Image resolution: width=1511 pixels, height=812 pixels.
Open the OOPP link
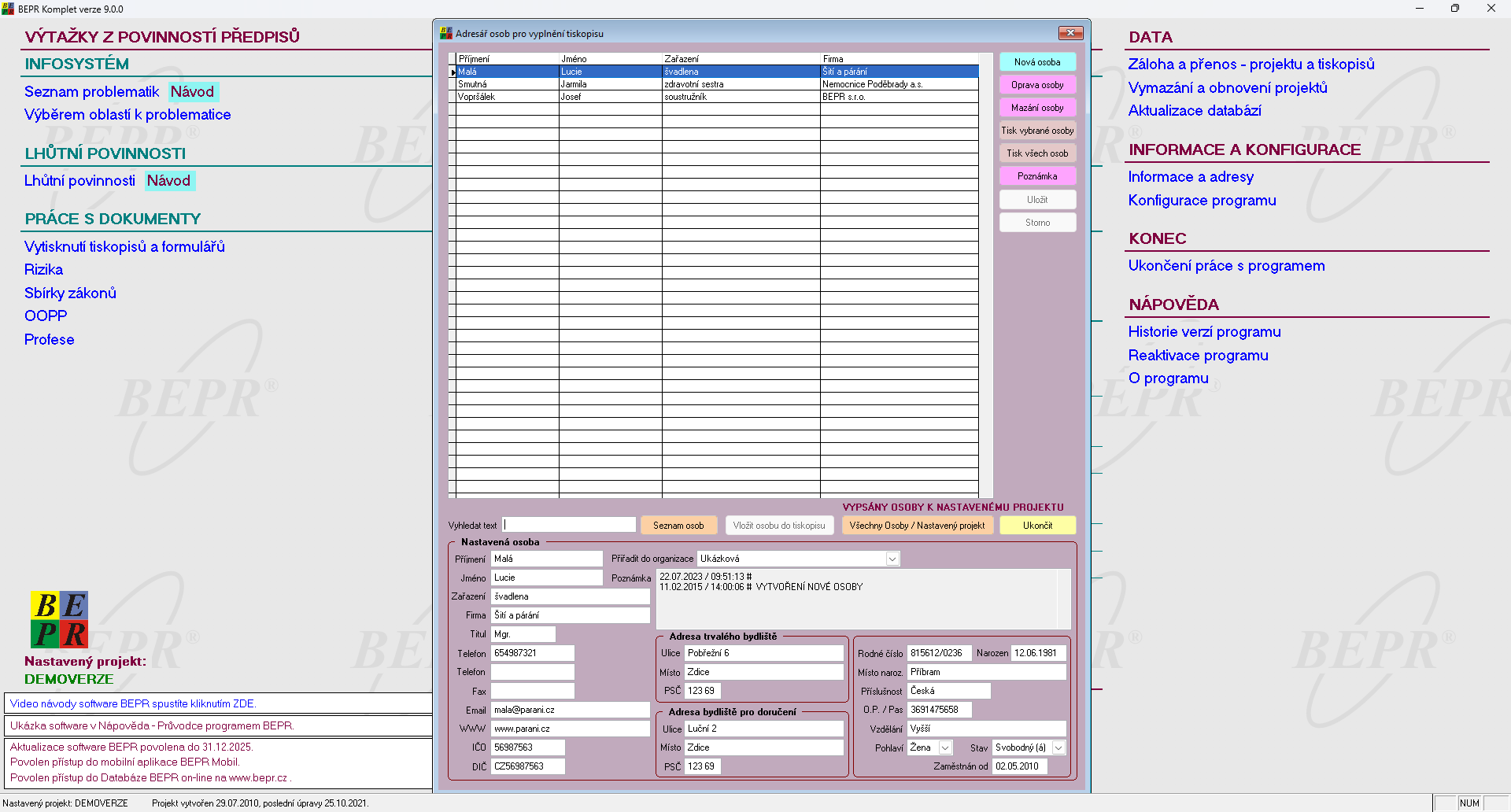[x=46, y=316]
